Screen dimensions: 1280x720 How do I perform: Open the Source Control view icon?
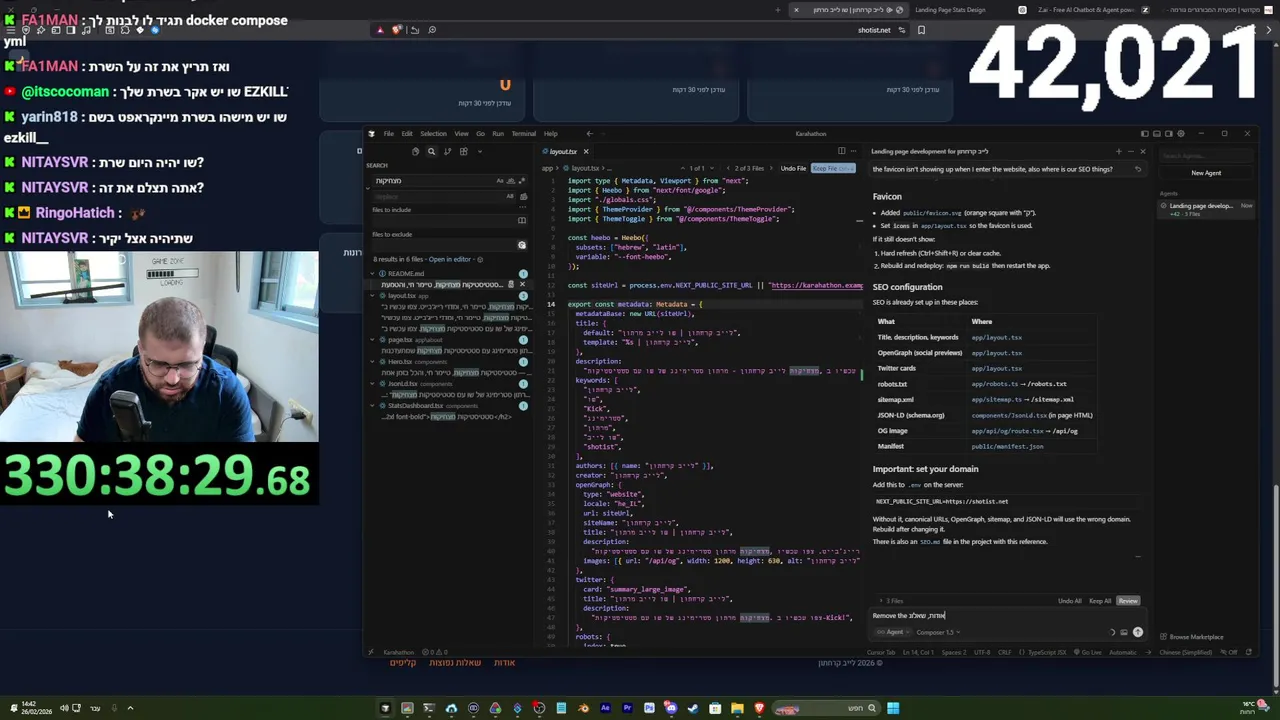click(447, 151)
